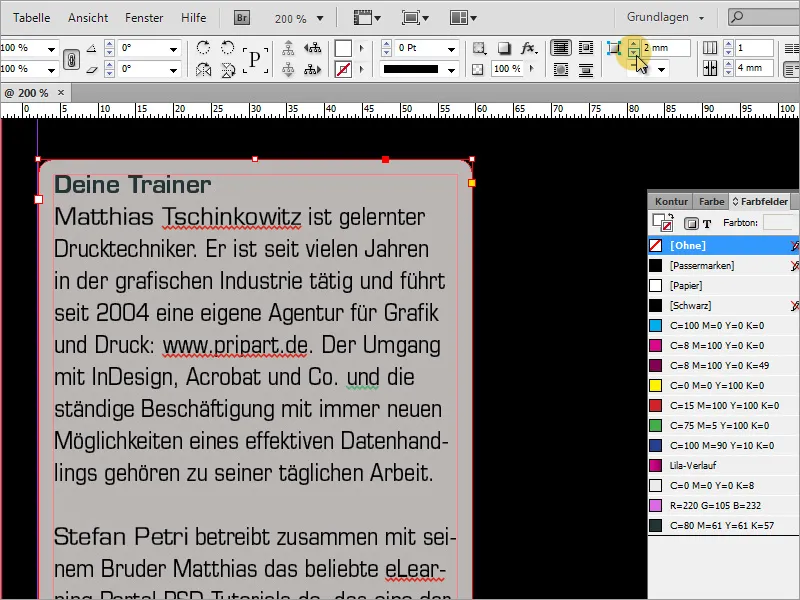Open the Ansicht menu
The height and width of the screenshot is (600, 800).
[88, 18]
